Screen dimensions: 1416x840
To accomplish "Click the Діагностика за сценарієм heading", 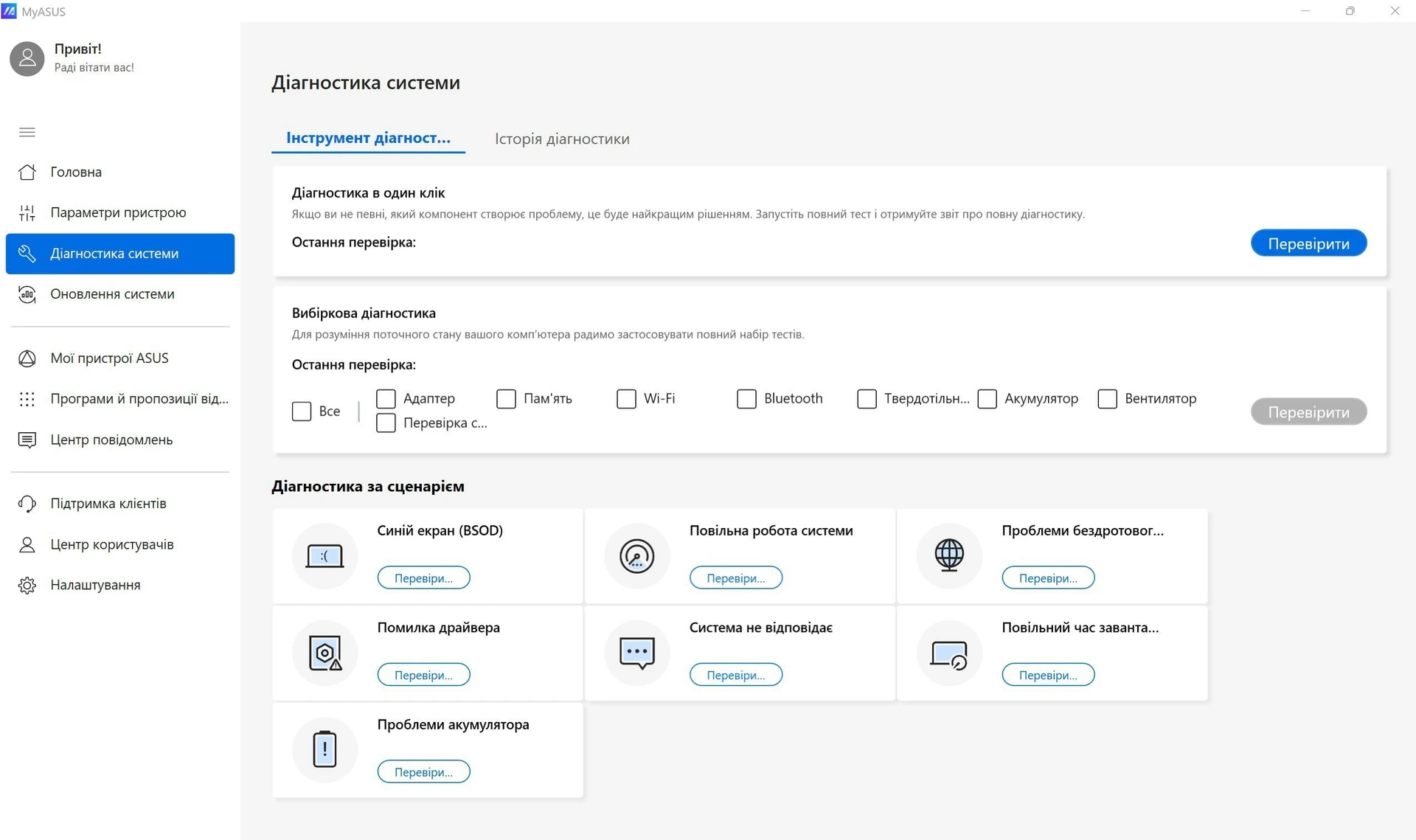I will [x=367, y=486].
